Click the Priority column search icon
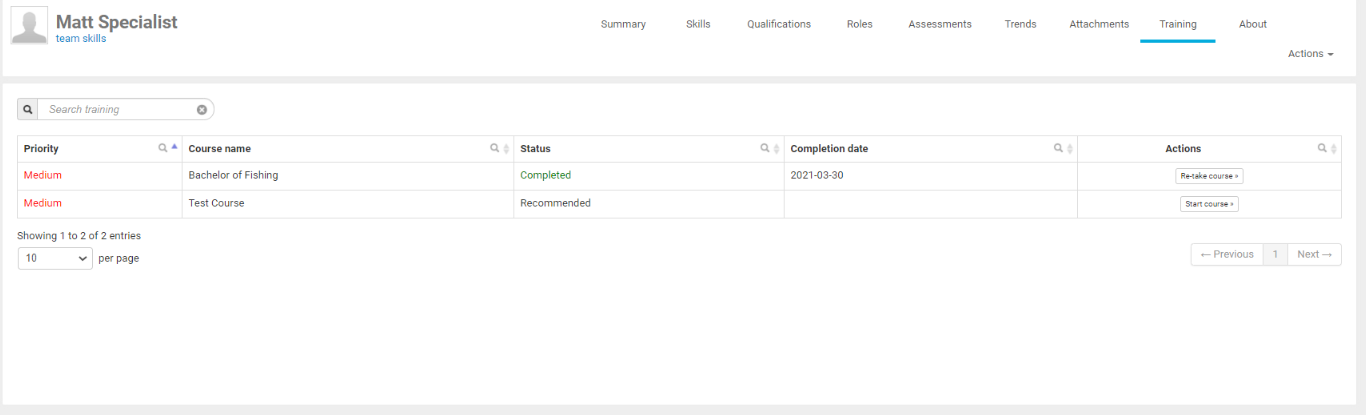The width and height of the screenshot is (1366, 415). pyautogui.click(x=163, y=148)
